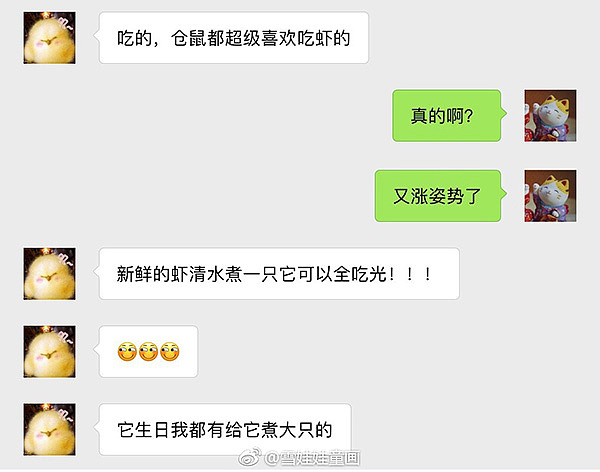
Task: Tap cat avatar next to "真的啊?"
Action: [550, 116]
